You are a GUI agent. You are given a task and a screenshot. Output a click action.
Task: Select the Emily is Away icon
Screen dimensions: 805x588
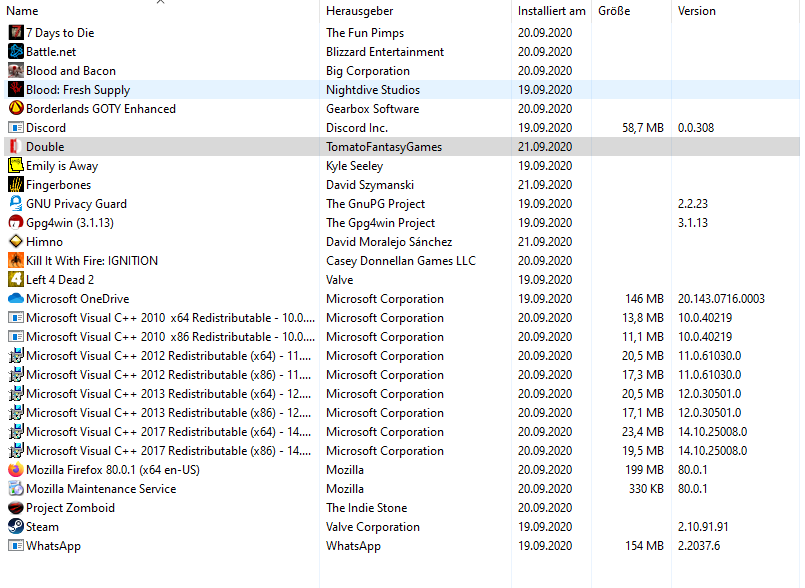click(x=16, y=166)
